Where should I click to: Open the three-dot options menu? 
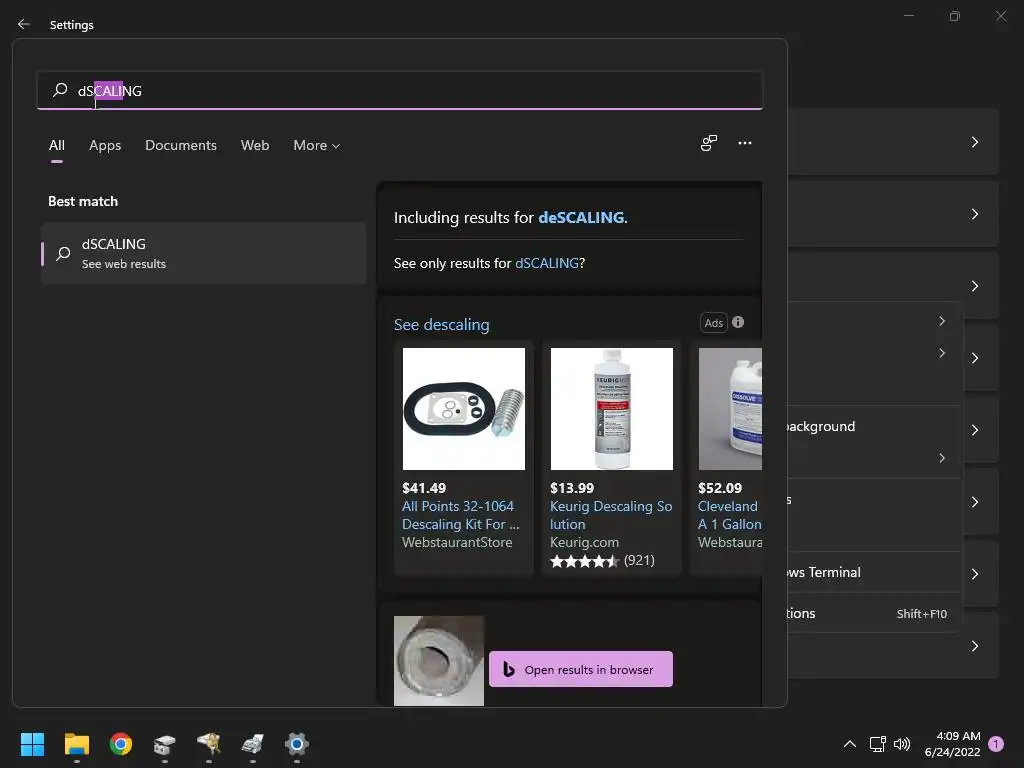click(744, 143)
